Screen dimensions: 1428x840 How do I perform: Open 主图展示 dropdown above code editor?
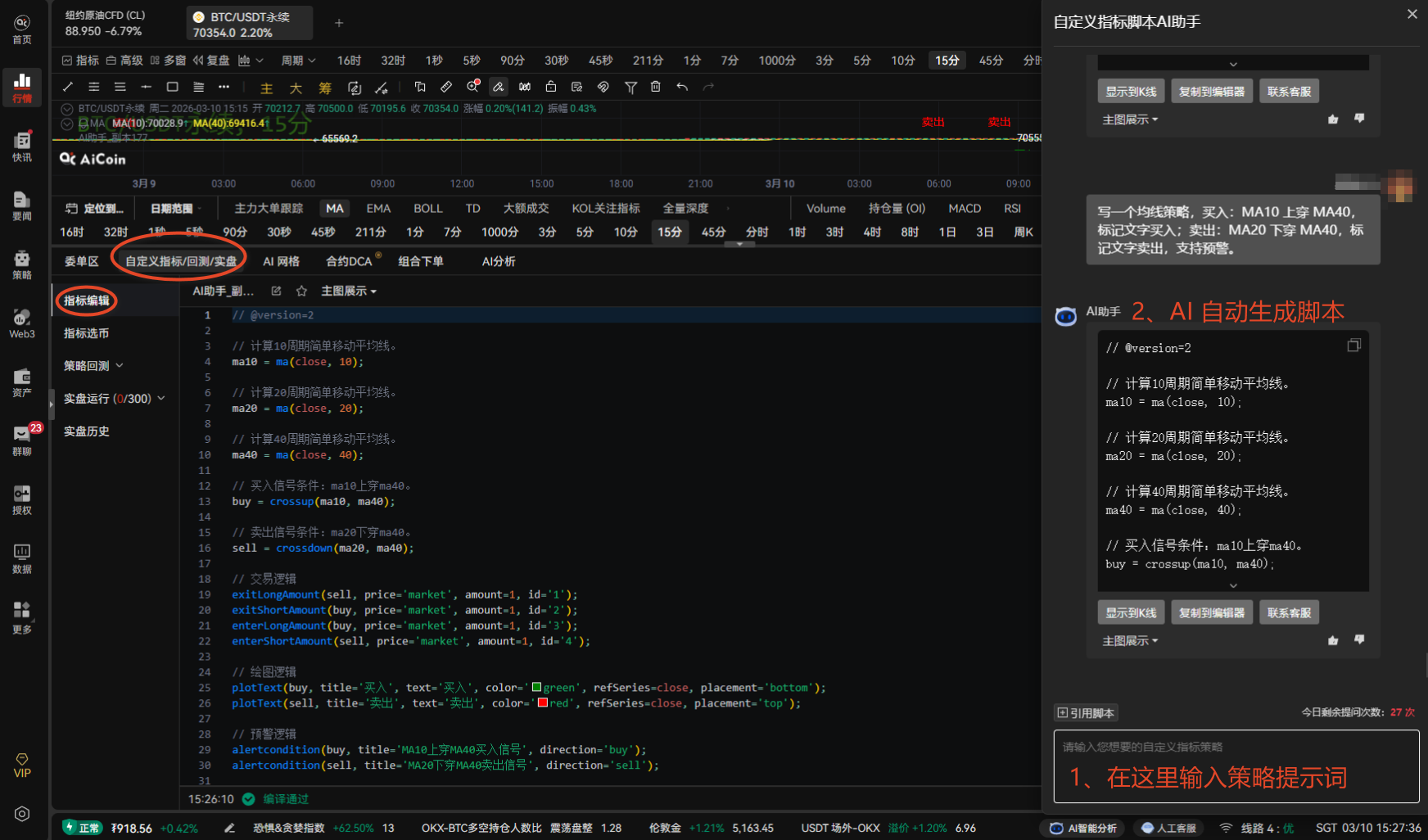[349, 291]
